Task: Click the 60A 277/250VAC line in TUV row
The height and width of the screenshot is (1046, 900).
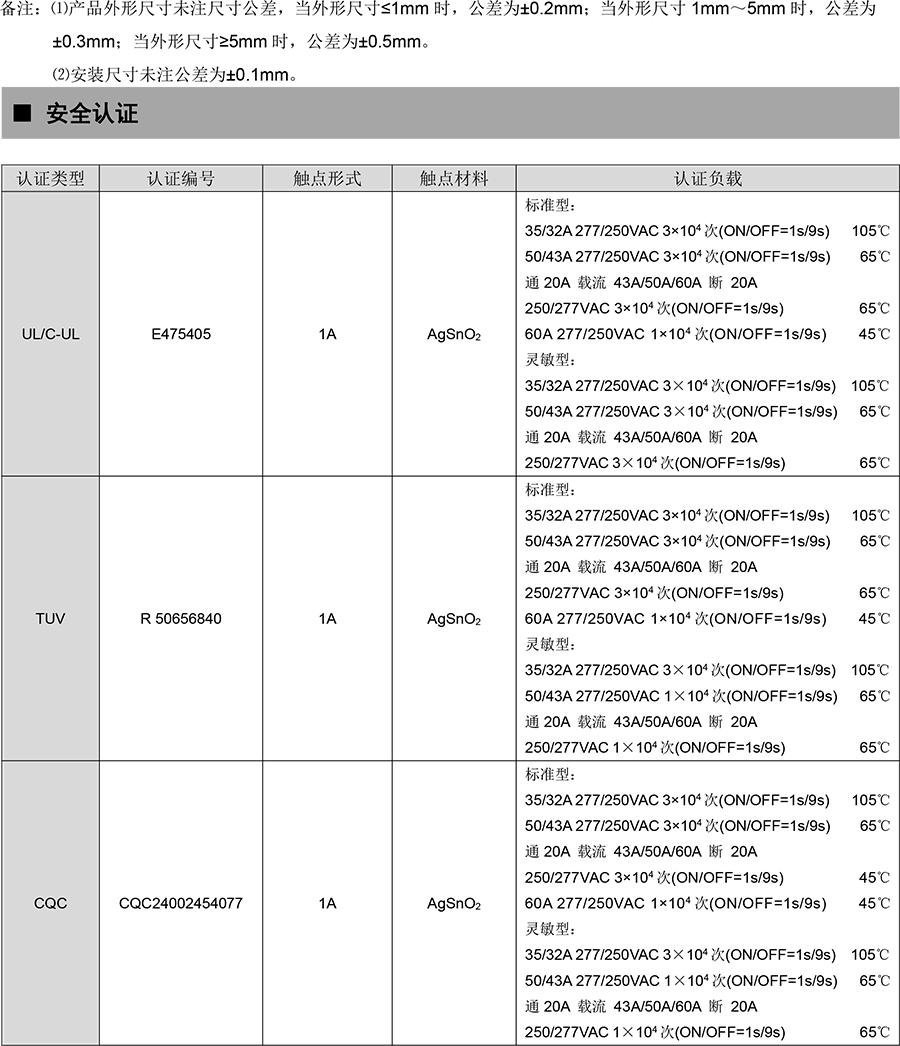Action: 676,619
